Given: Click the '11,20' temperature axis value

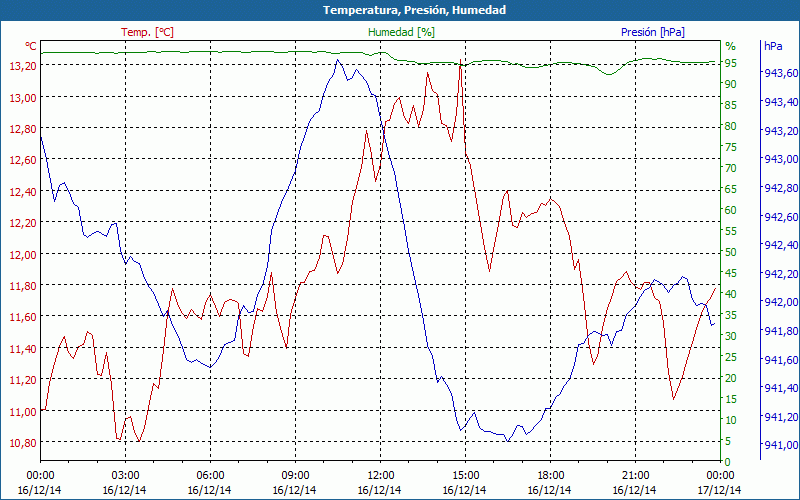Looking at the screenshot, I should (x=23, y=380).
